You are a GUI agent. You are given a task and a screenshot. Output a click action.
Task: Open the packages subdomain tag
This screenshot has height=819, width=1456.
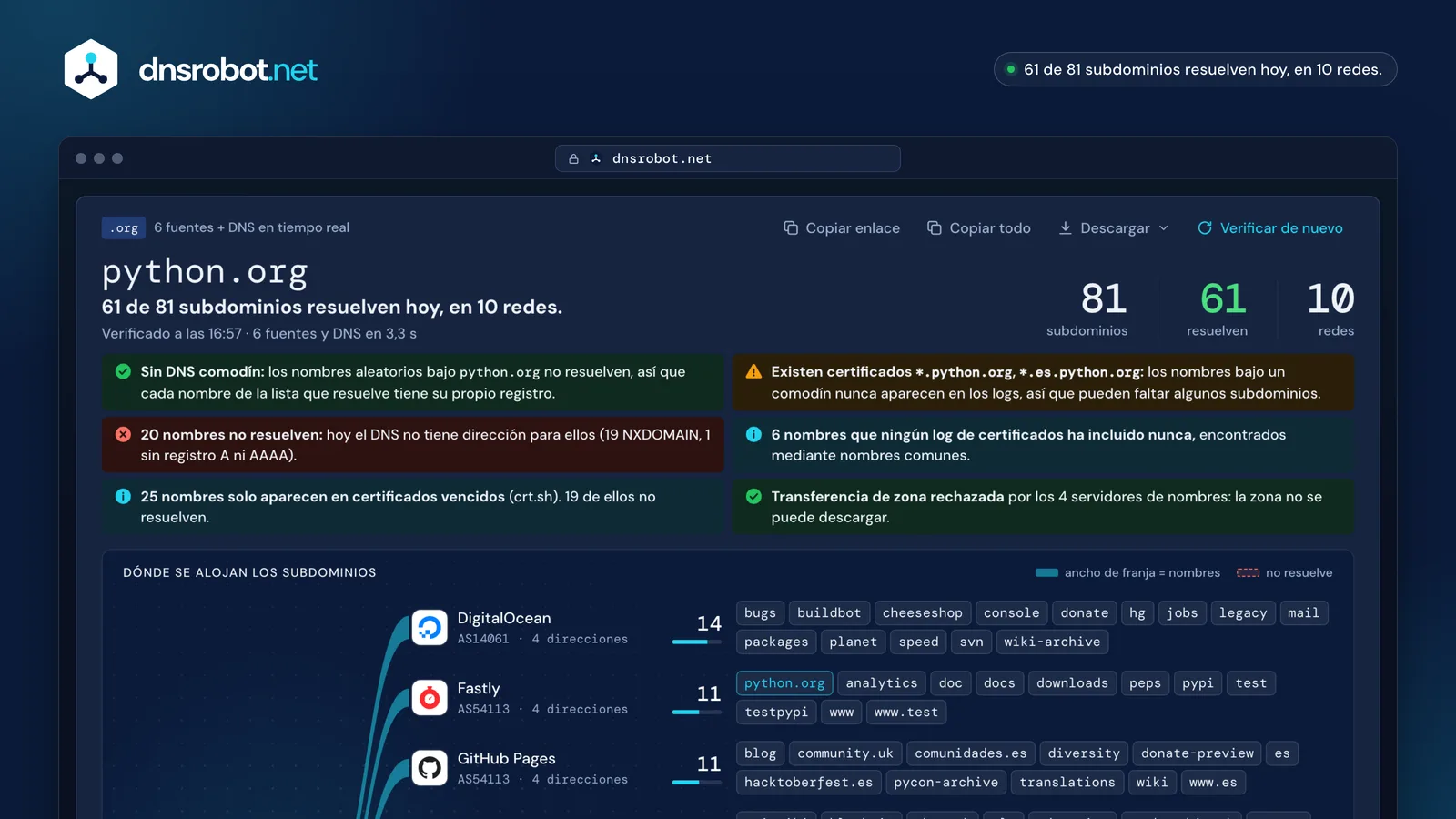pos(776,642)
